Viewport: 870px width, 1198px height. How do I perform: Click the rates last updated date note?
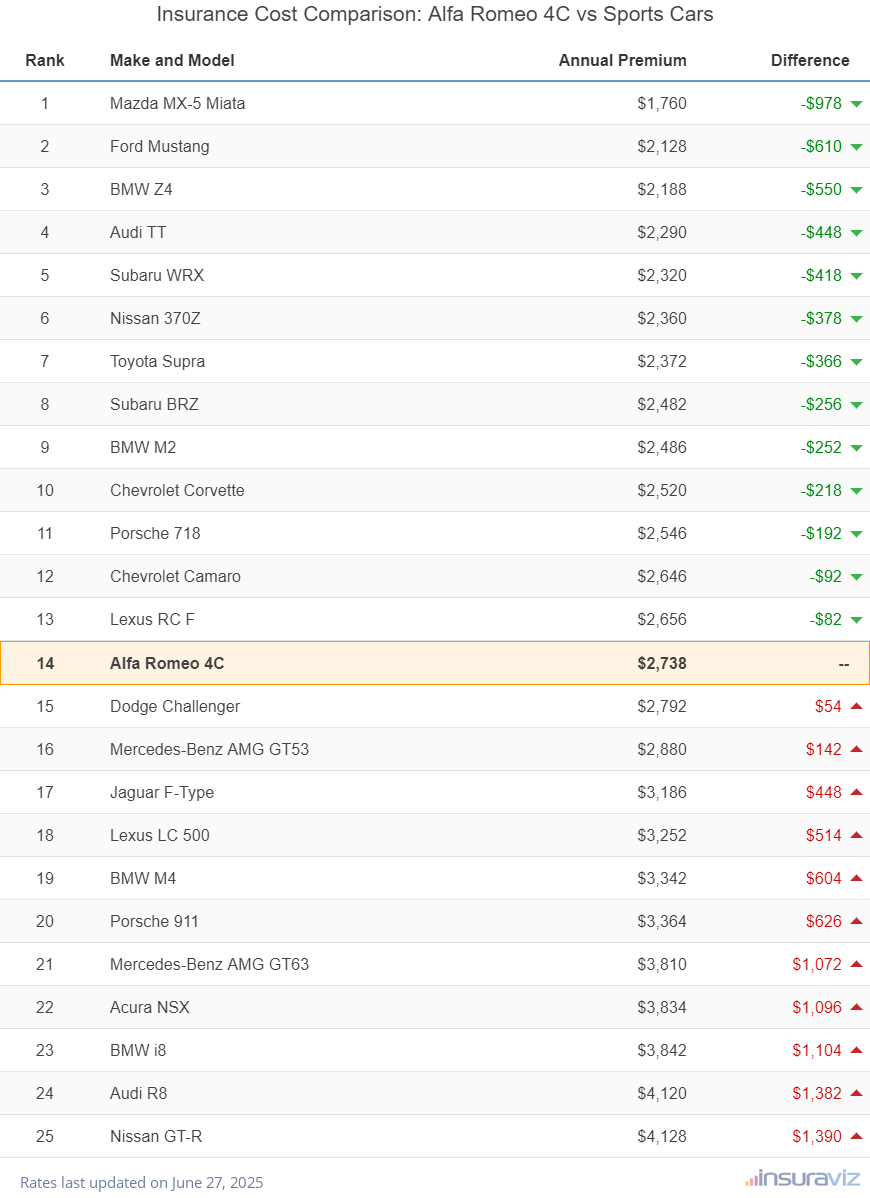coord(141,1182)
